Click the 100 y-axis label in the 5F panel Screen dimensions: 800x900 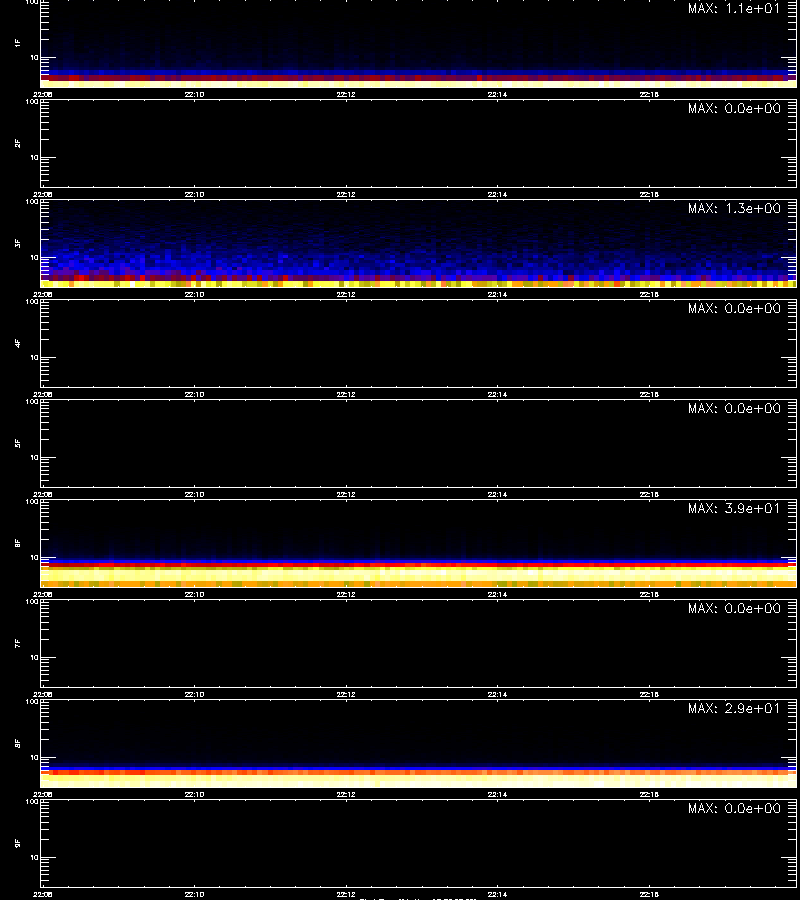(x=33, y=401)
